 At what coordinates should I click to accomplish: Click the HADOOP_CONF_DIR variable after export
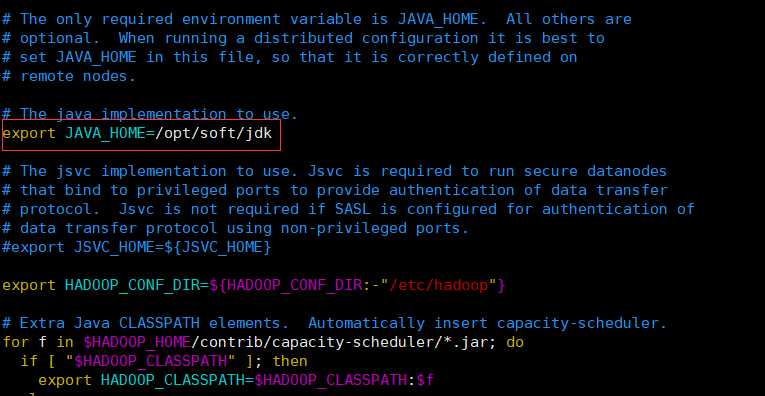coord(132,285)
